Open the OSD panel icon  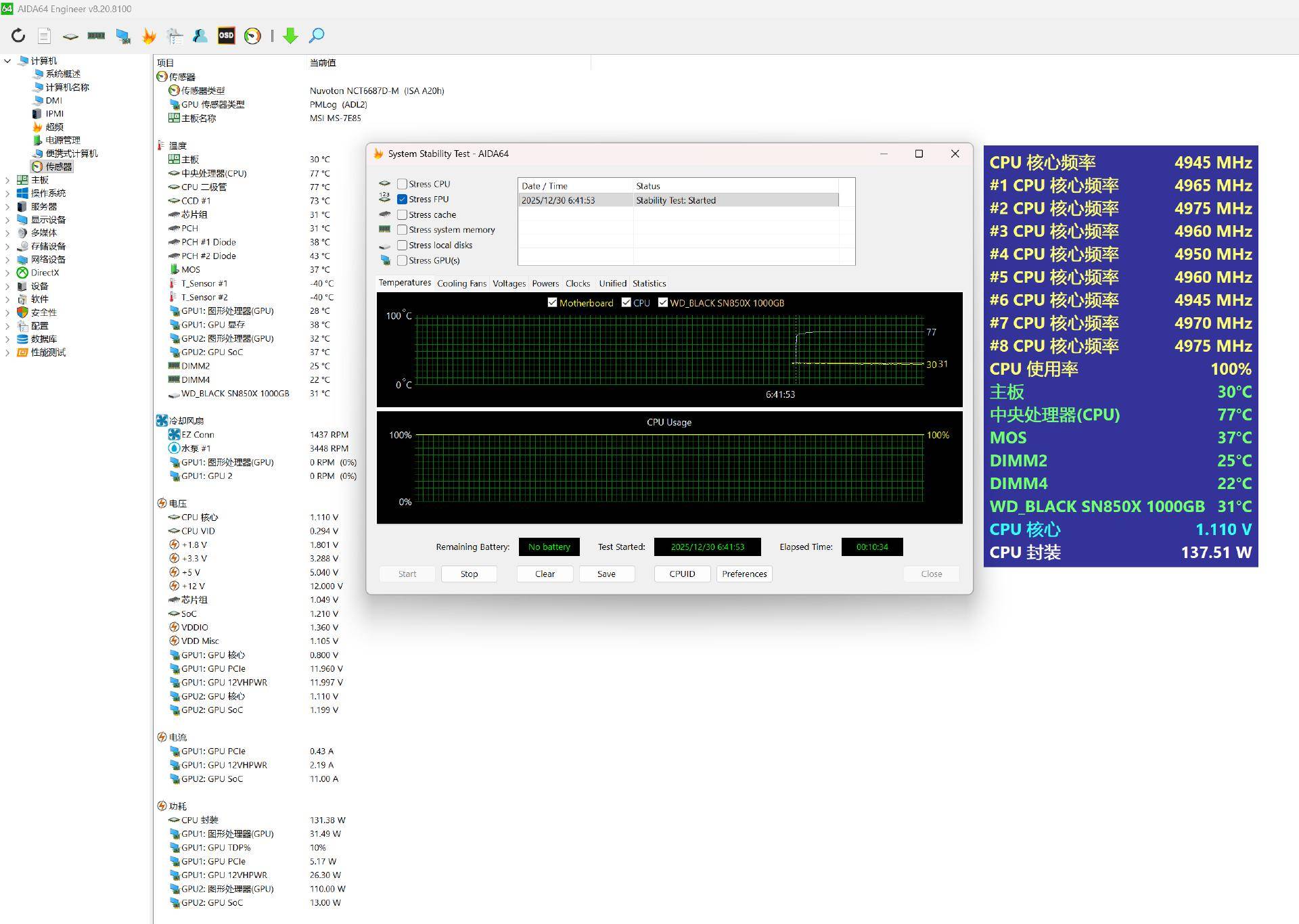(226, 36)
